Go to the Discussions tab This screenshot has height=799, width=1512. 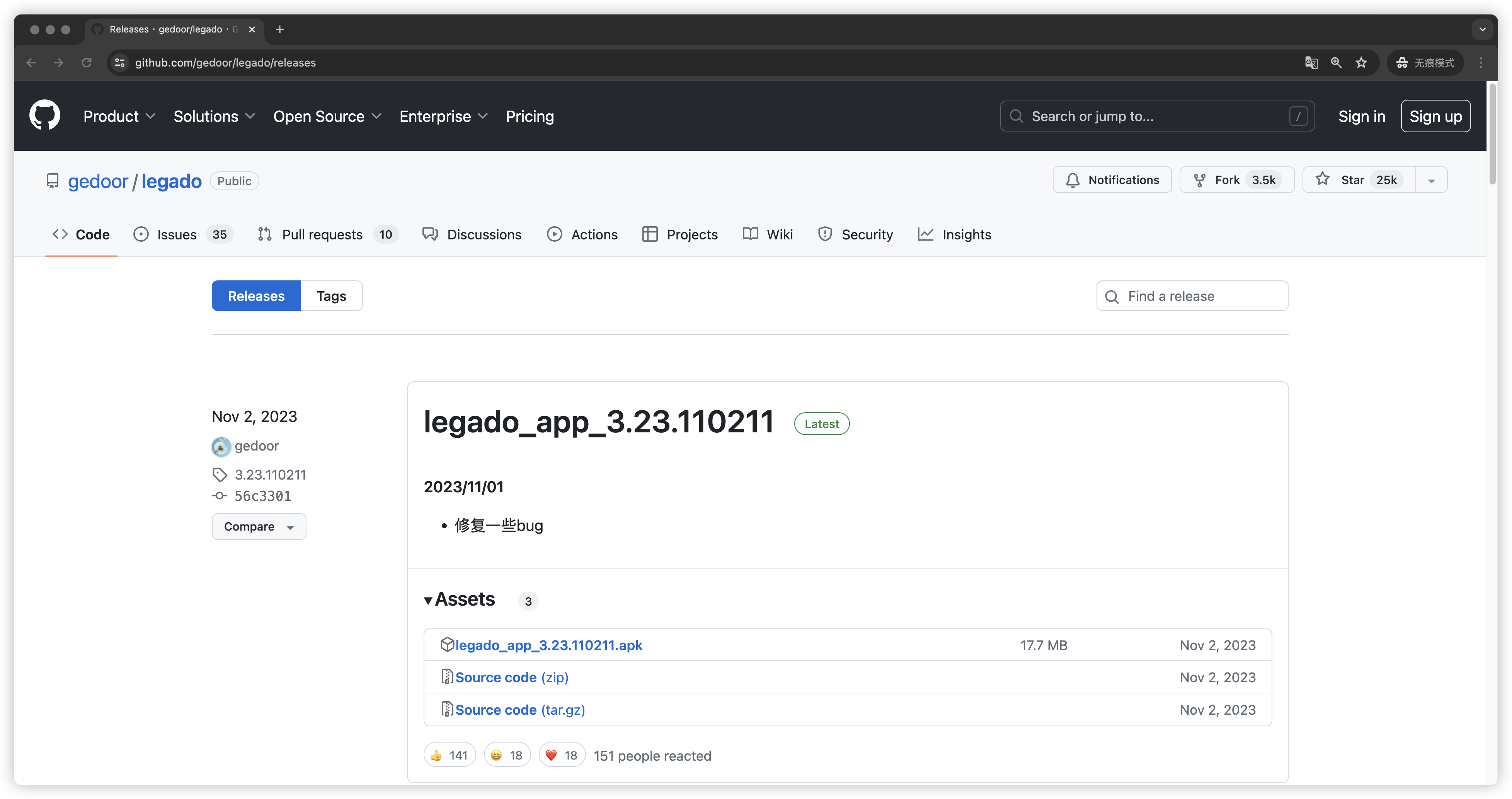click(x=471, y=234)
